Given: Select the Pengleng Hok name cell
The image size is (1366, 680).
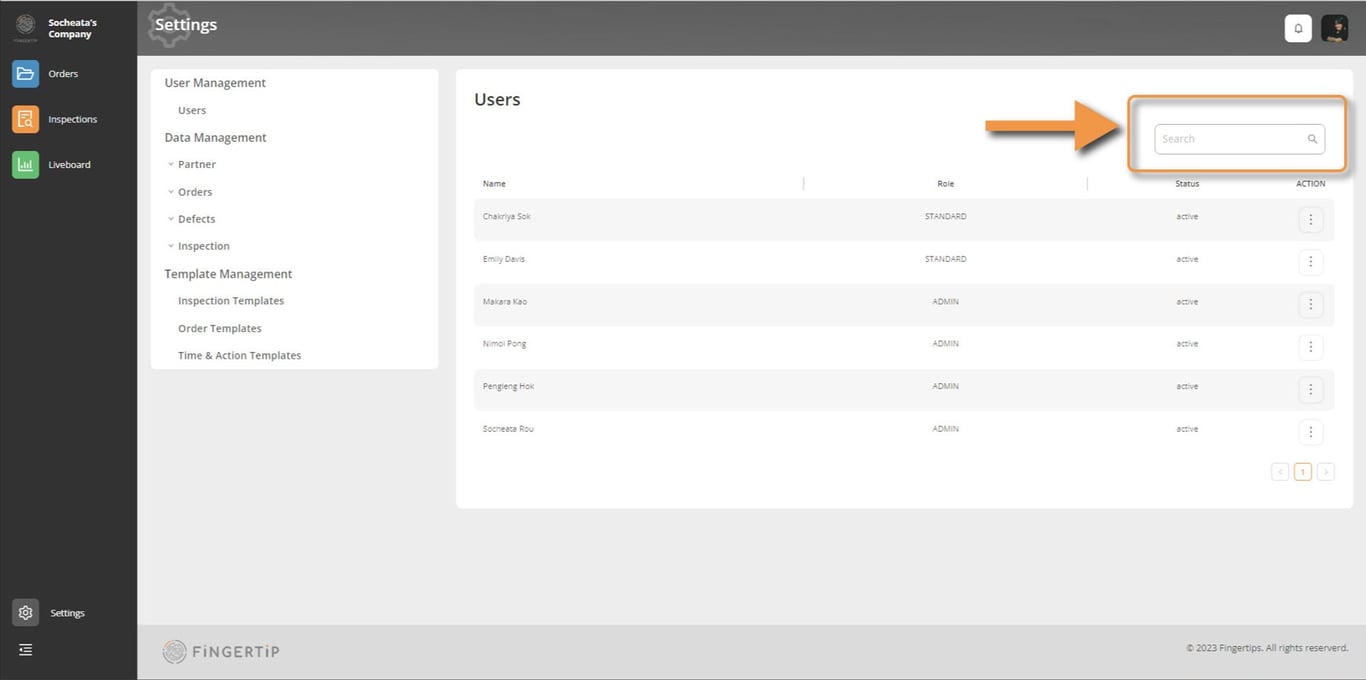Looking at the screenshot, I should [508, 387].
